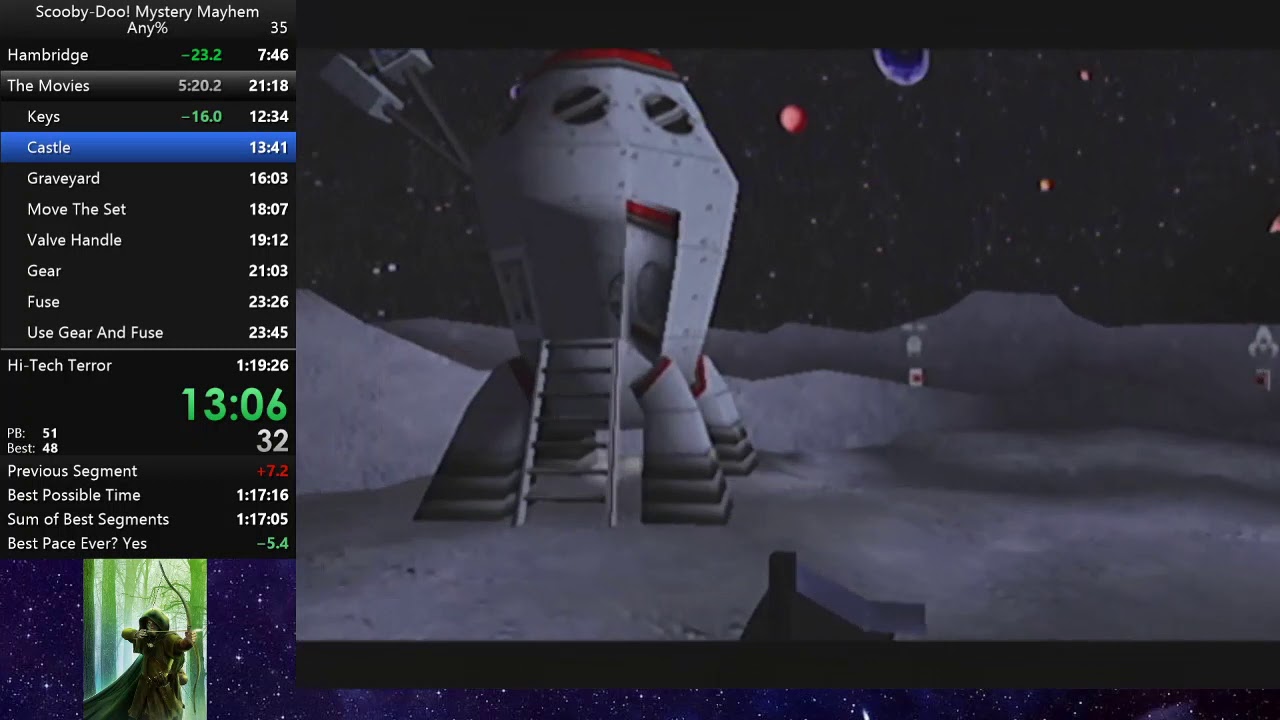1280x720 pixels.
Task: Click the Best Possible Time label
Action: (74, 495)
